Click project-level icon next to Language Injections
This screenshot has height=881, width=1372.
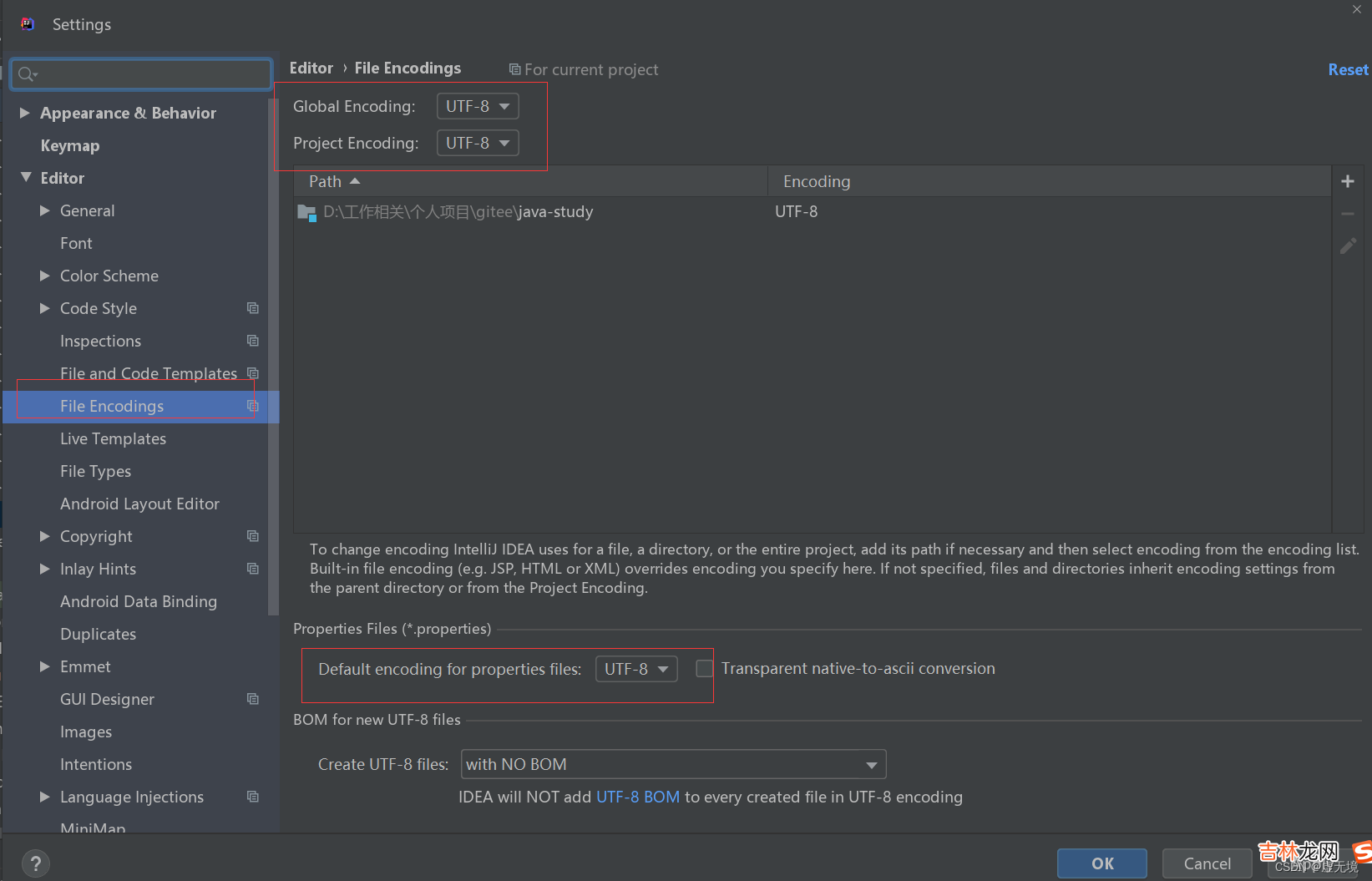click(253, 797)
